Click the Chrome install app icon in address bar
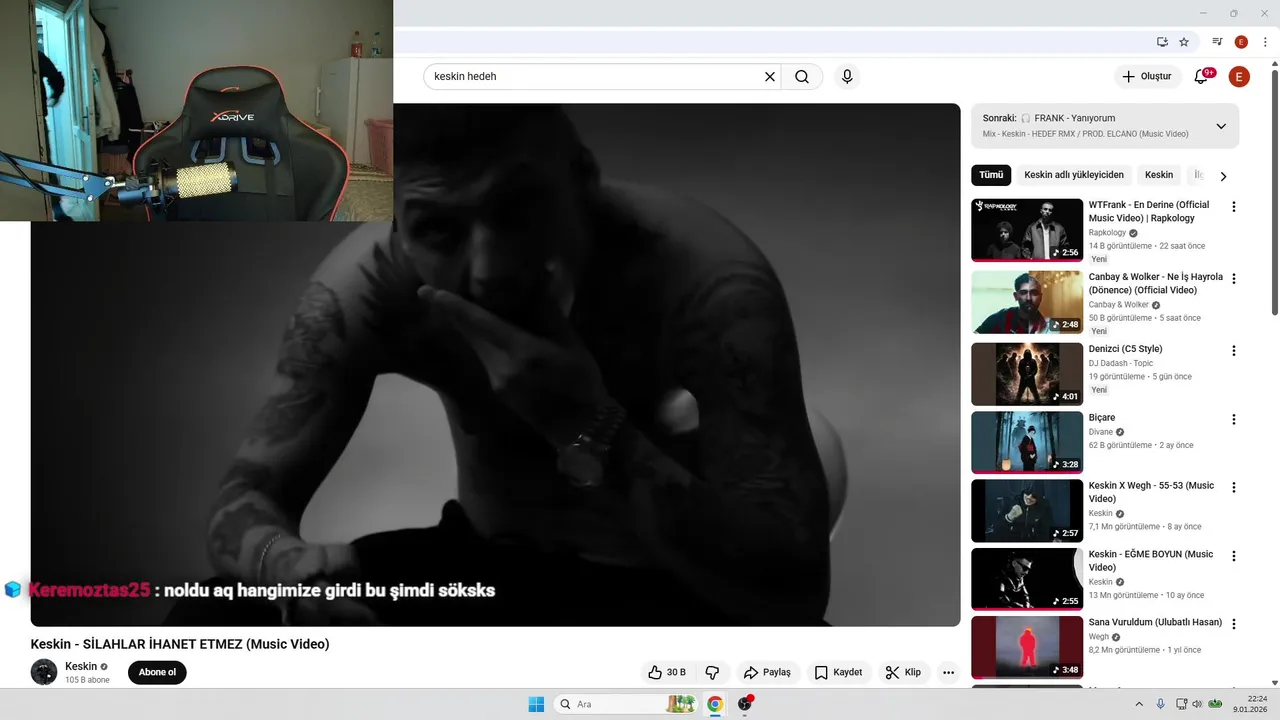This screenshot has width=1280, height=720. click(1162, 42)
